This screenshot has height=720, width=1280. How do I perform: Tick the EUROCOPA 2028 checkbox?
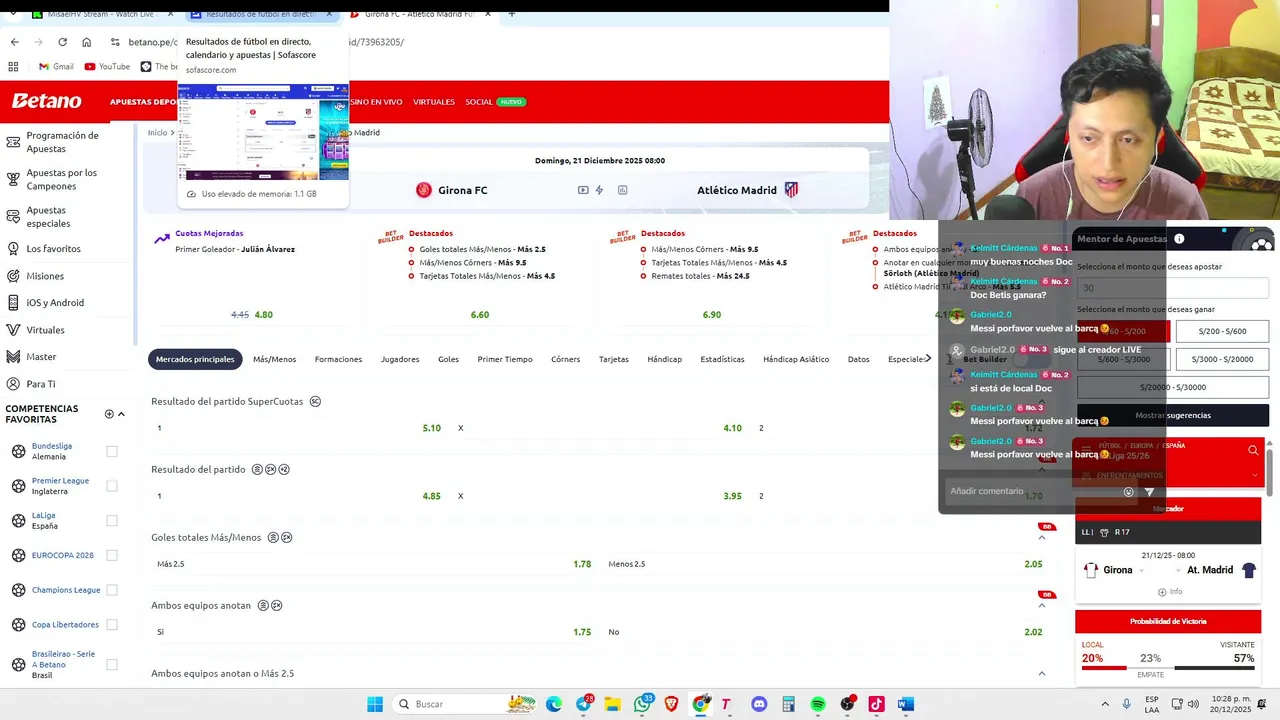[112, 555]
